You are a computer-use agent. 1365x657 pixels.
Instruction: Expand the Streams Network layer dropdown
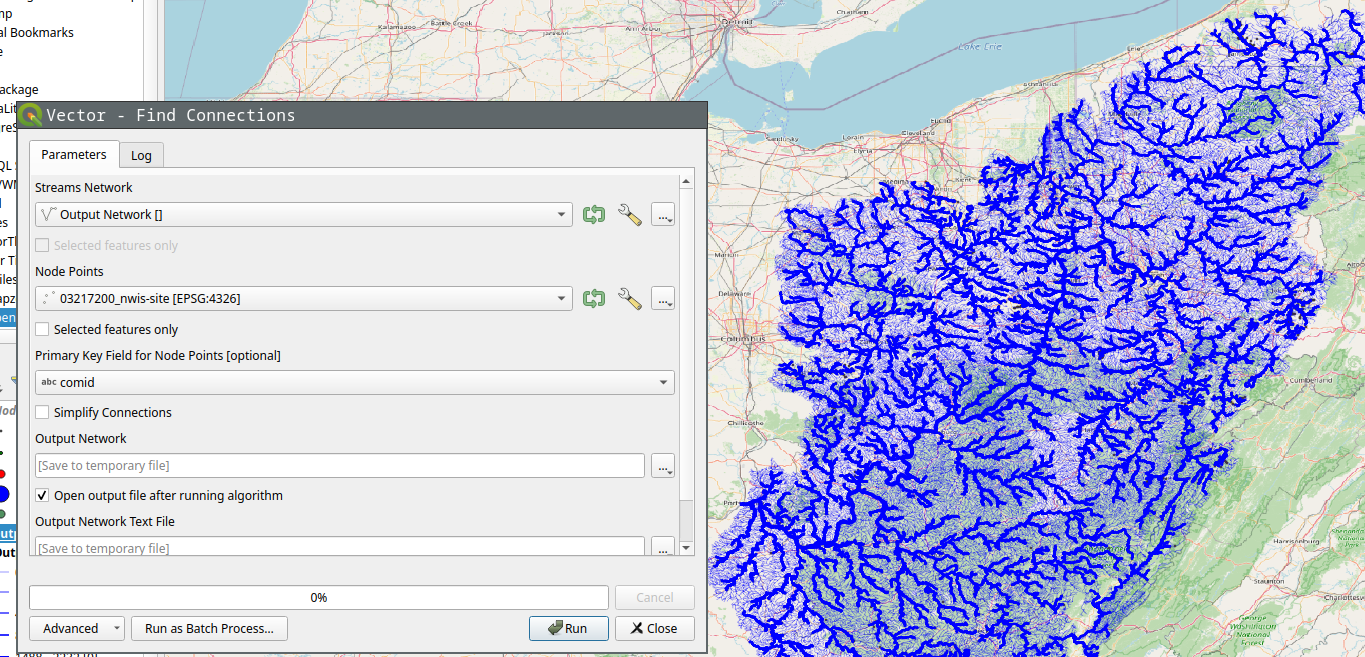pyautogui.click(x=304, y=214)
